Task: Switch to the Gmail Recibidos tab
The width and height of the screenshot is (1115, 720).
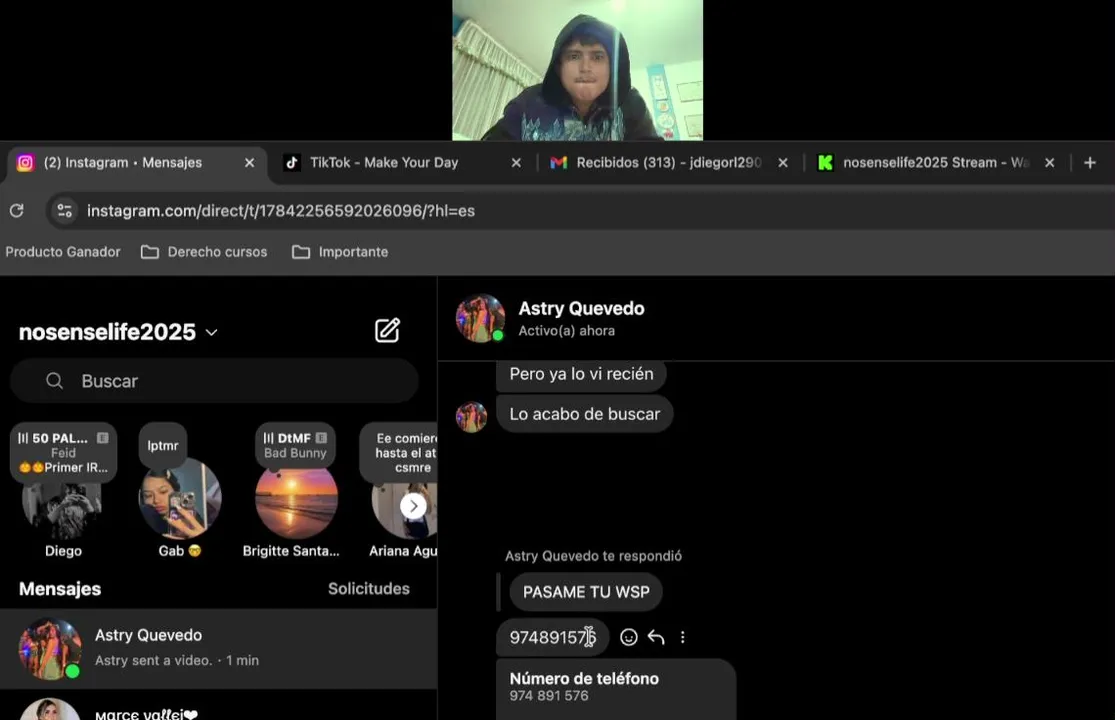Action: 669,163
